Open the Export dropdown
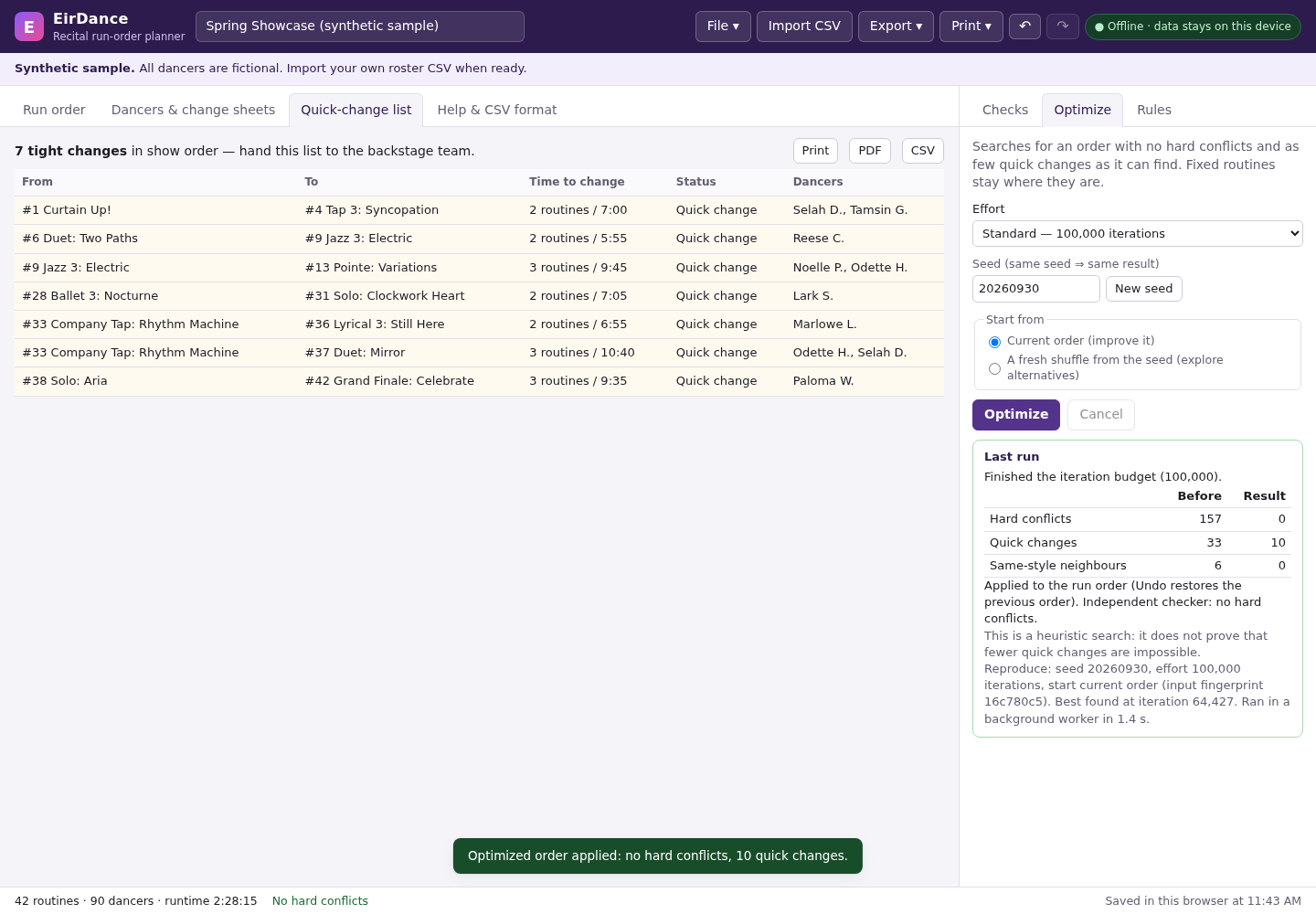 coord(896,27)
